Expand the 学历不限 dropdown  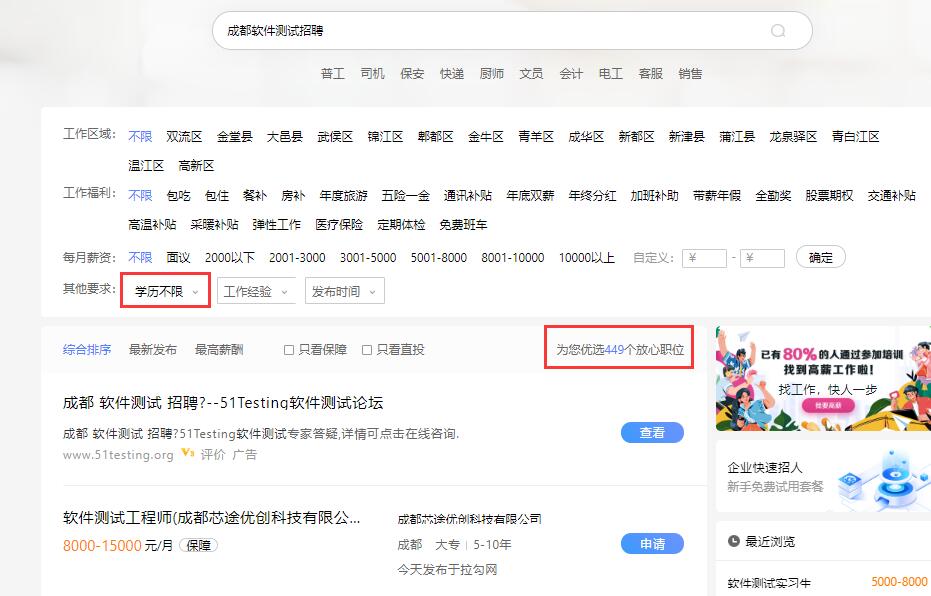(x=166, y=292)
